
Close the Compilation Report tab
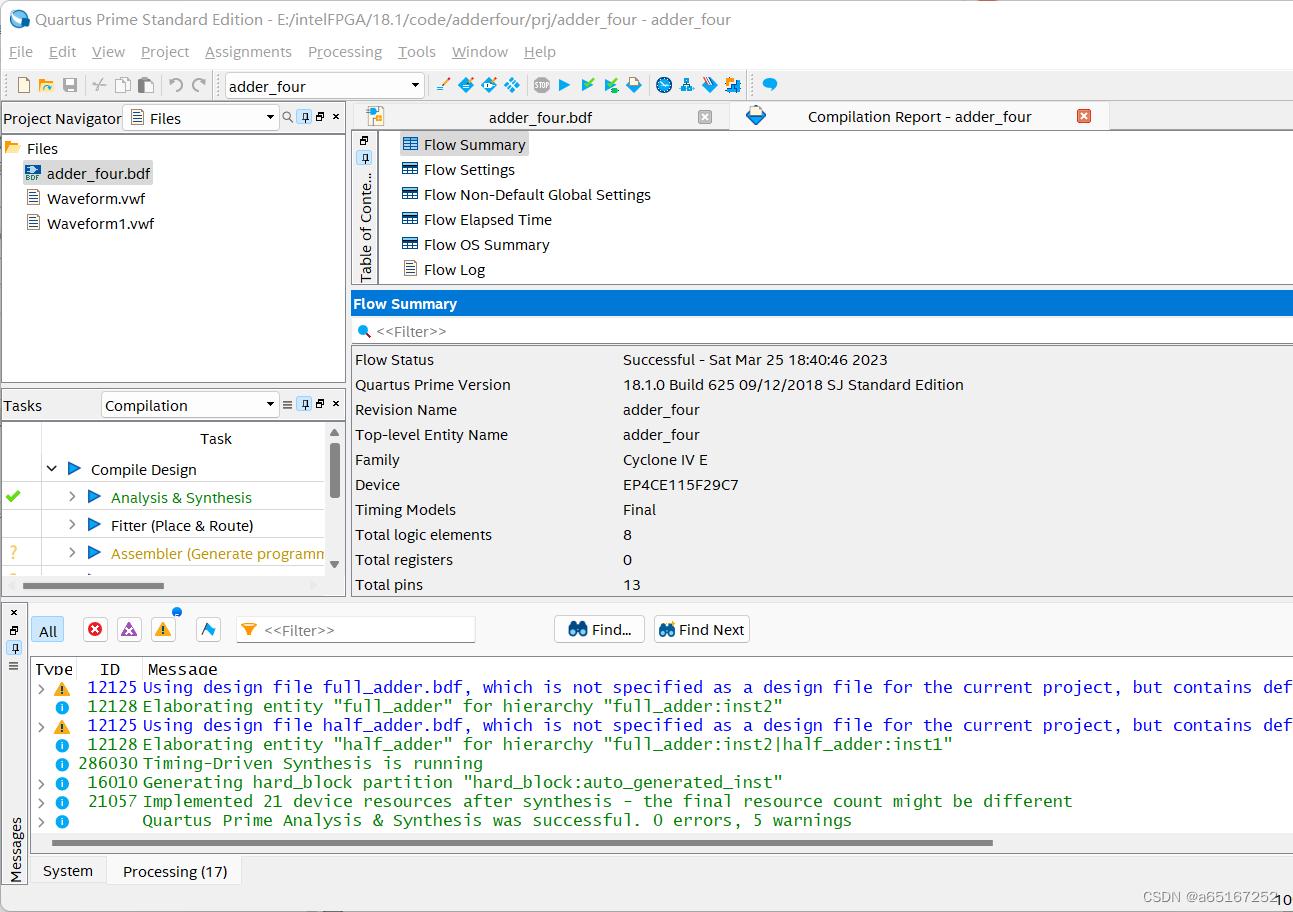[1083, 116]
